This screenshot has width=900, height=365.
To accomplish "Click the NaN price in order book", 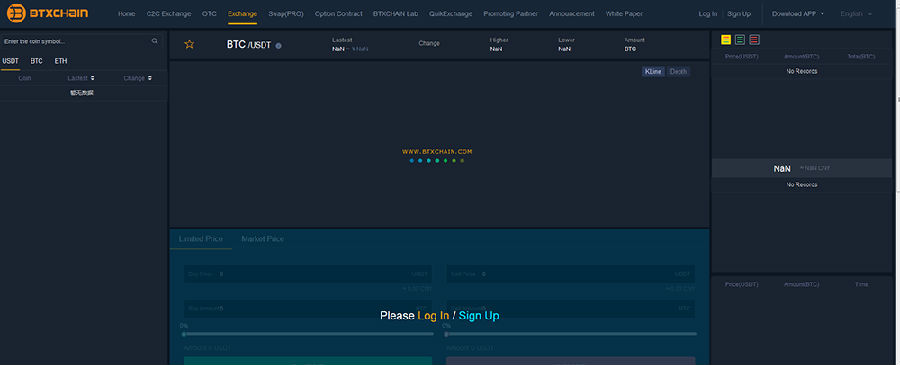I will click(x=782, y=169).
